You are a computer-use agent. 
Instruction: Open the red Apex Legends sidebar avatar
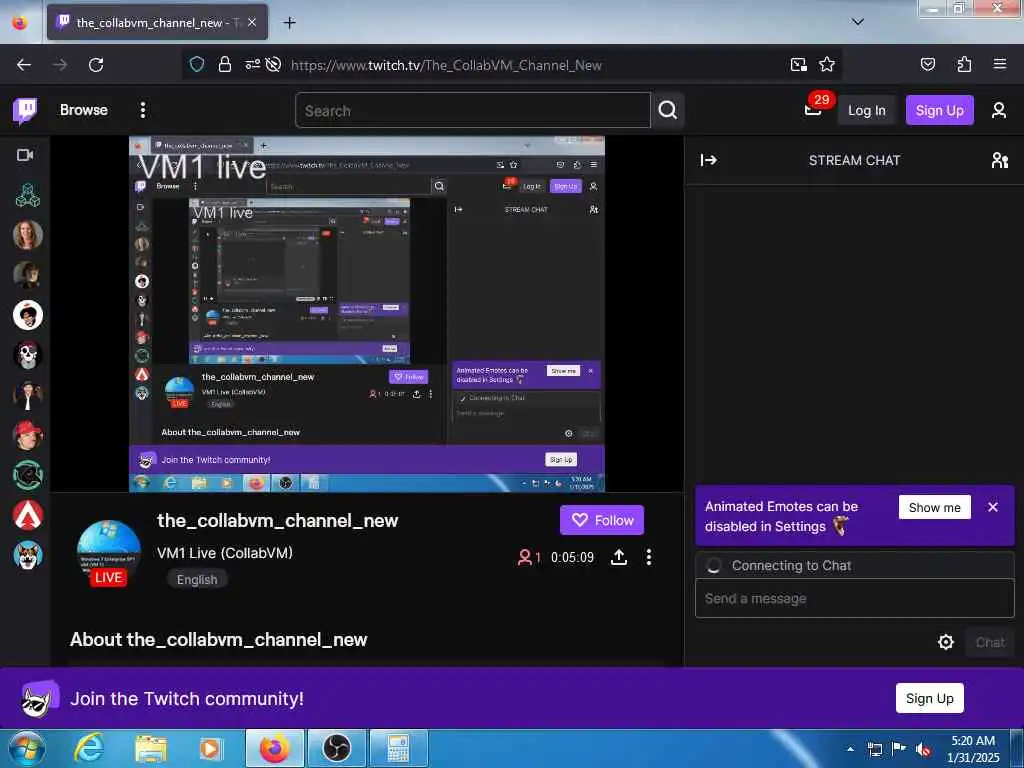coord(27,515)
